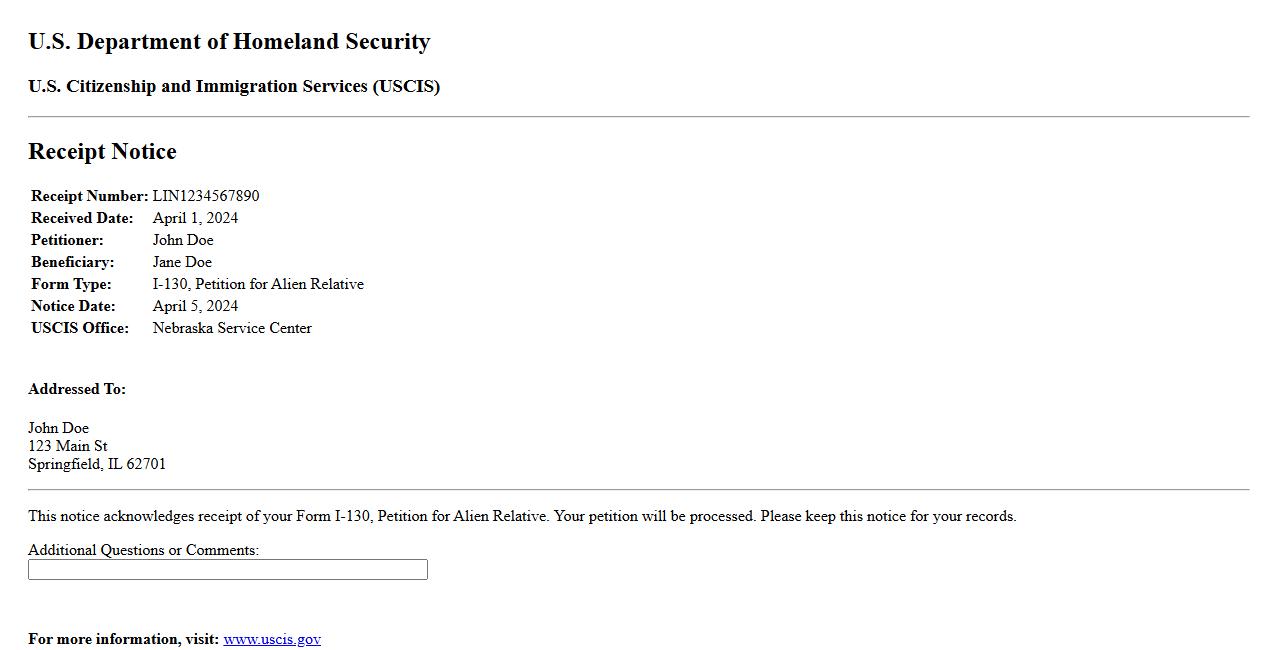1278x650 pixels.
Task: Click the notice acknowledgement paragraph text
Action: [522, 516]
